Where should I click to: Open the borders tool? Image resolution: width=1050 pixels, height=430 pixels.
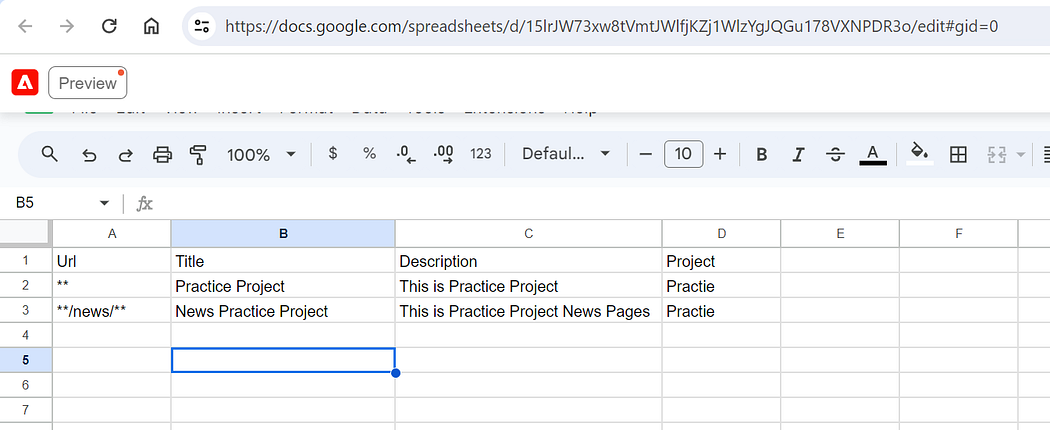pyautogui.click(x=958, y=155)
